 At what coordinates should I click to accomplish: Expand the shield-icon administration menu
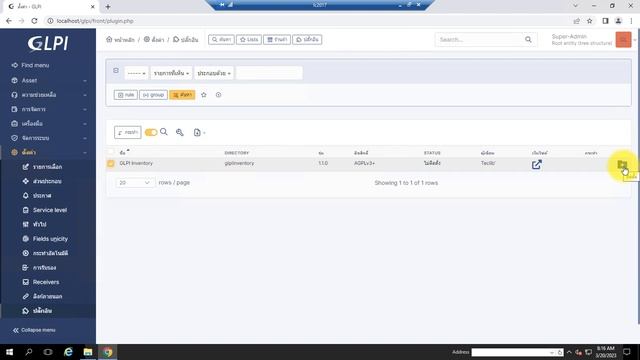[x=48, y=138]
